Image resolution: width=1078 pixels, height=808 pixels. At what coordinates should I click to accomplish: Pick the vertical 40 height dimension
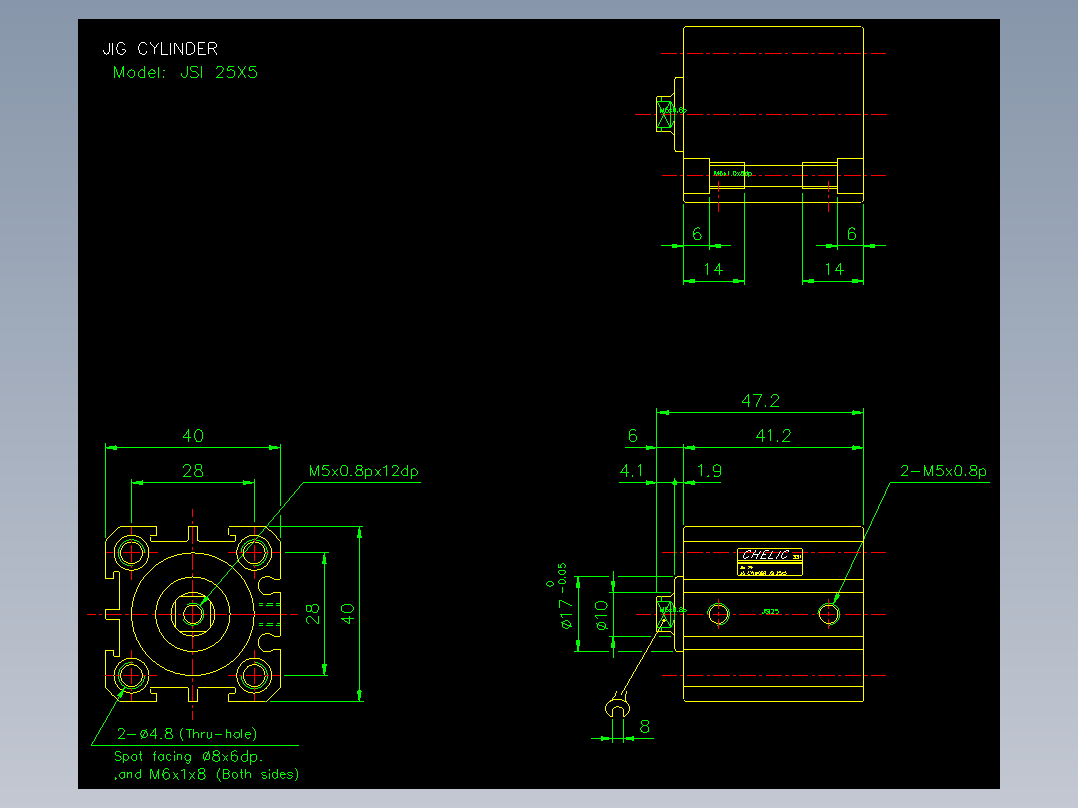point(347,613)
